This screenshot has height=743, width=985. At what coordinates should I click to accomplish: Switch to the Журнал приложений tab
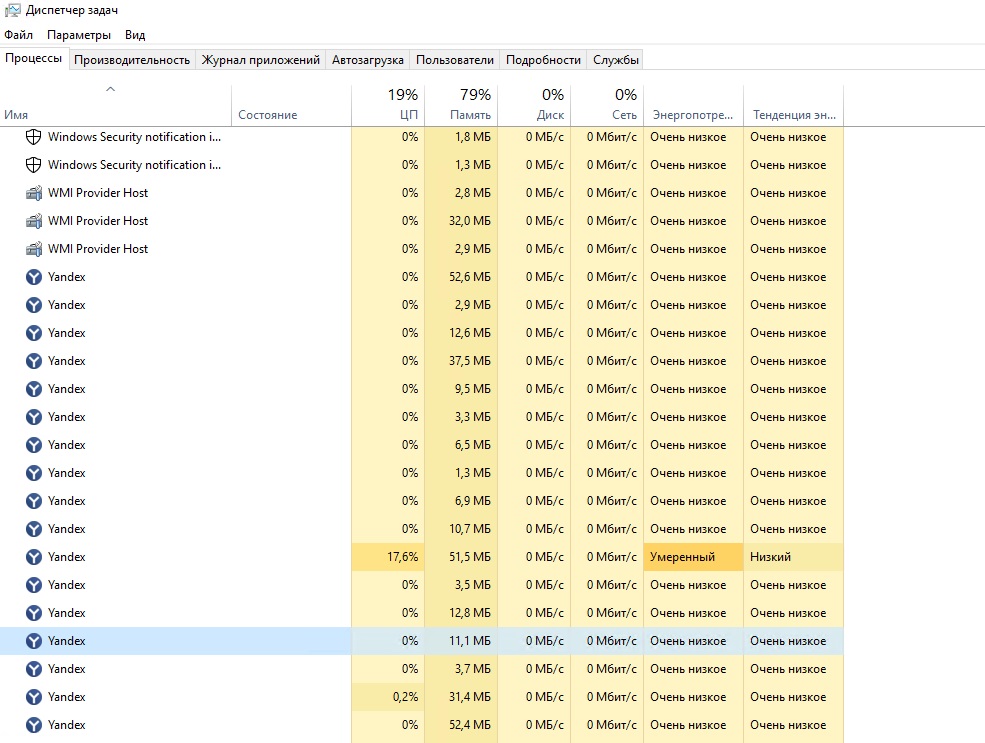point(261,60)
